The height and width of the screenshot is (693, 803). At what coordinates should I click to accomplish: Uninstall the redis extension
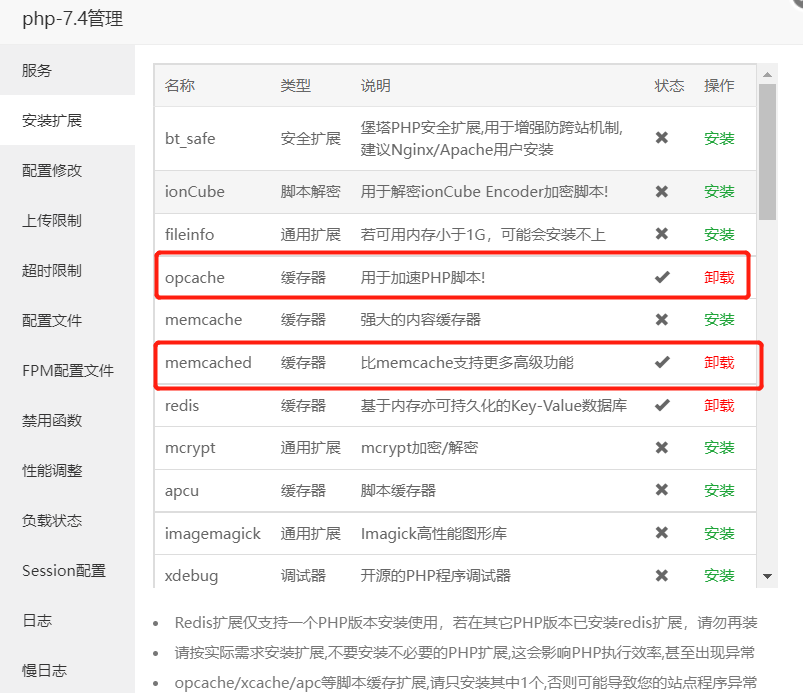click(x=719, y=406)
